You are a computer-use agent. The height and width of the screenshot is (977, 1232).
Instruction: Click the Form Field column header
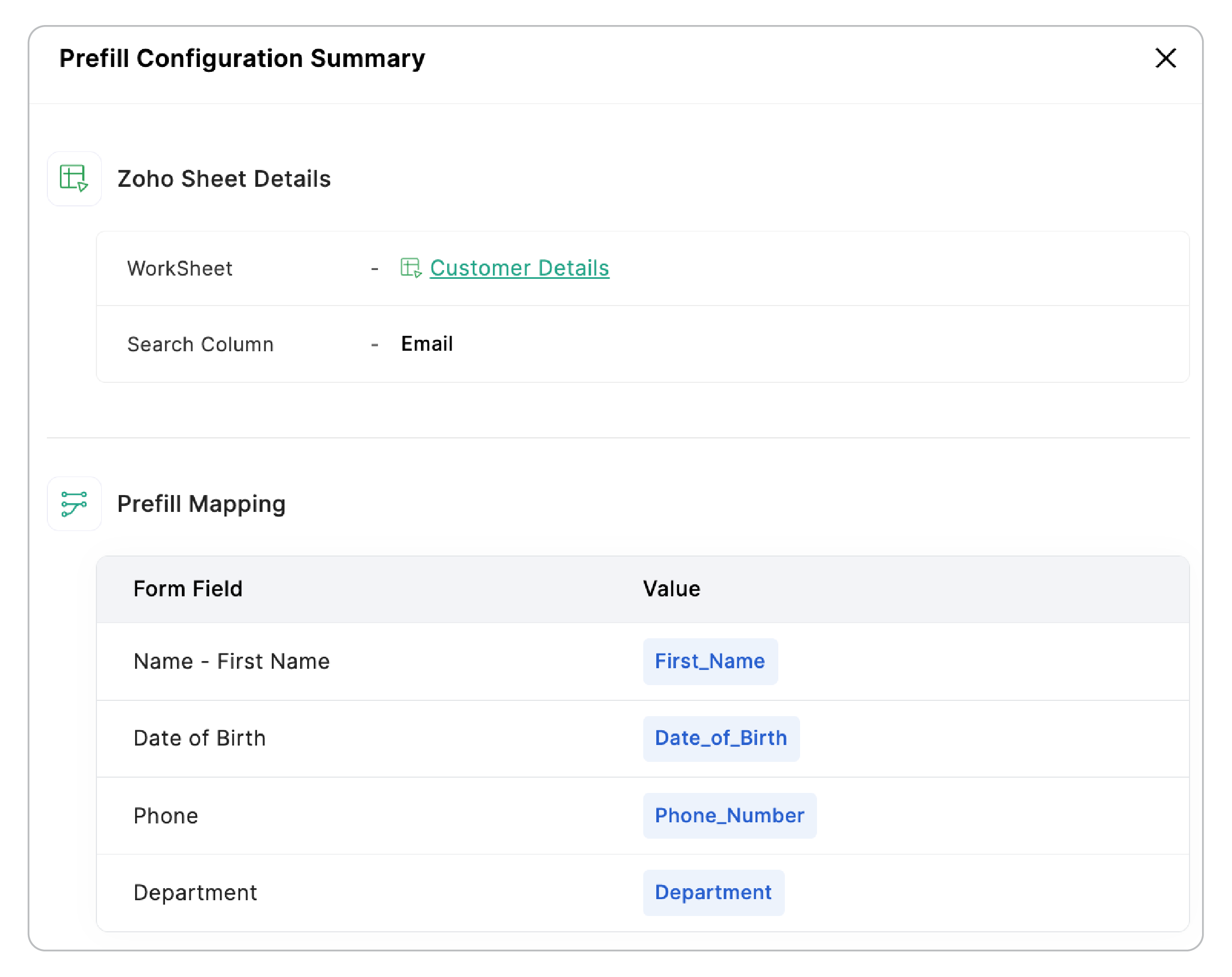tap(188, 589)
